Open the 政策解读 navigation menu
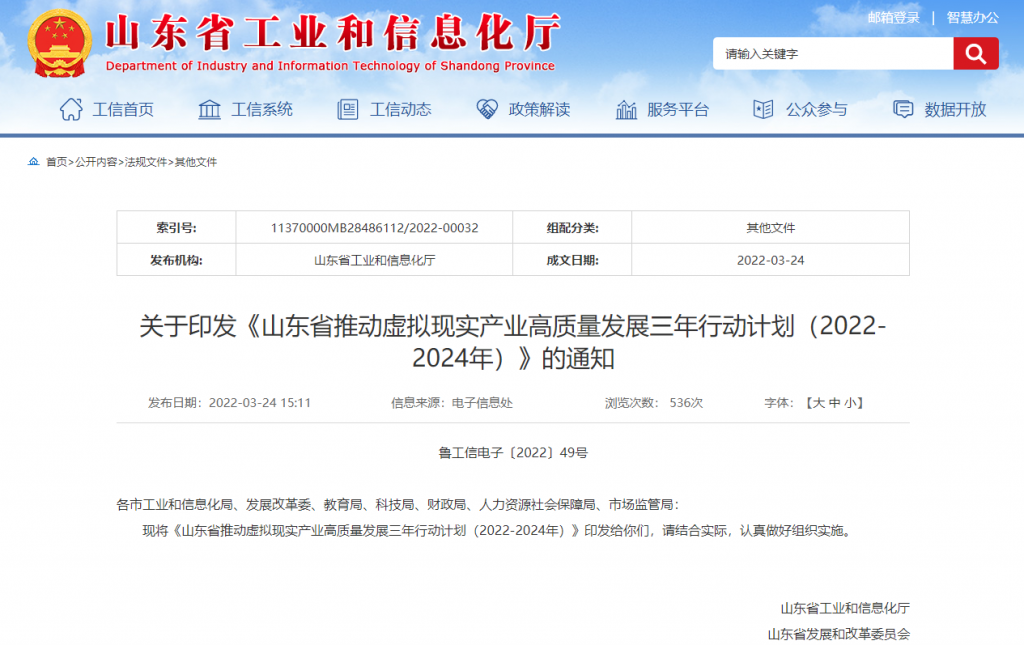This screenshot has width=1024, height=645. click(539, 110)
